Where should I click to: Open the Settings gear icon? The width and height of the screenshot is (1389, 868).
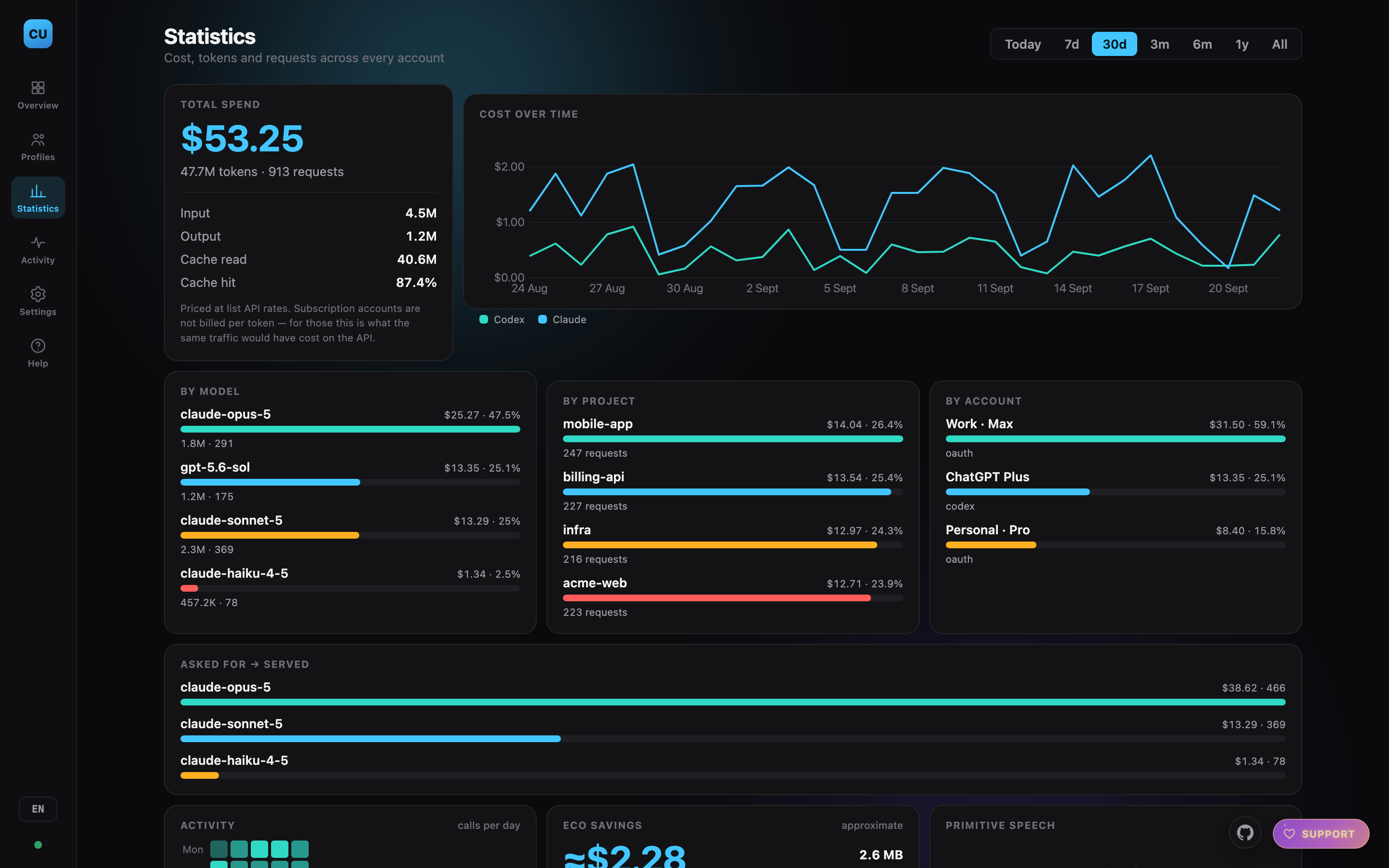[x=38, y=294]
